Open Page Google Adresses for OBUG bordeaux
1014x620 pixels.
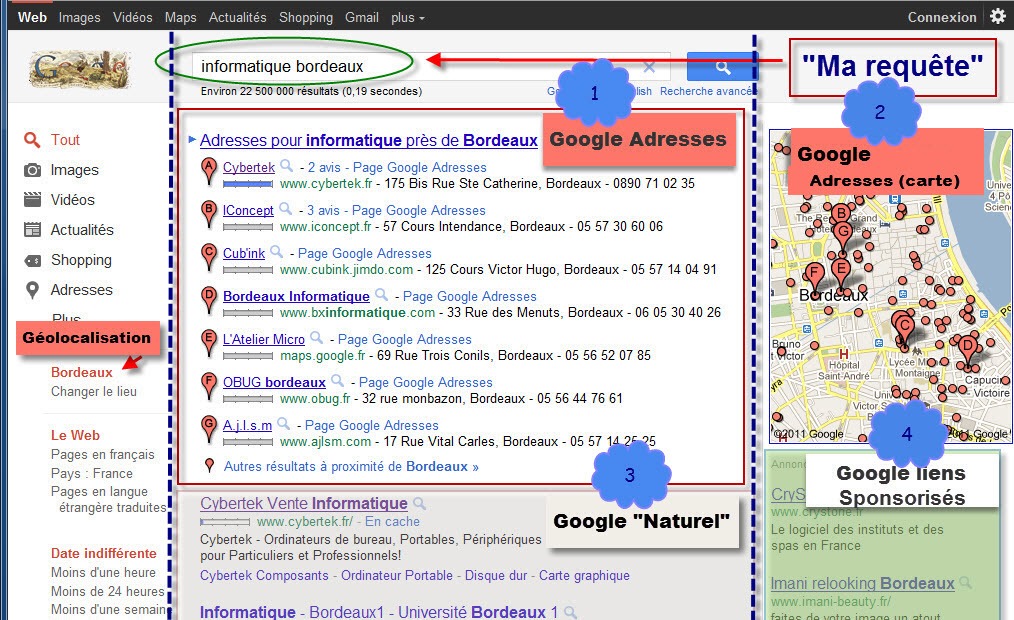(x=426, y=383)
